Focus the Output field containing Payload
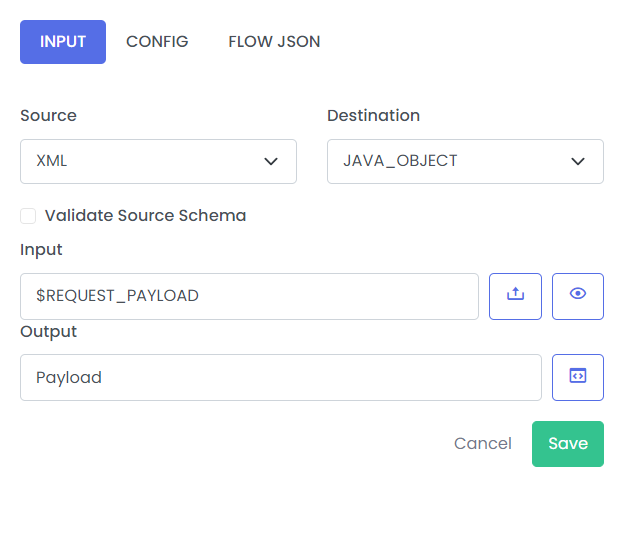The height and width of the screenshot is (536, 623). [280, 377]
